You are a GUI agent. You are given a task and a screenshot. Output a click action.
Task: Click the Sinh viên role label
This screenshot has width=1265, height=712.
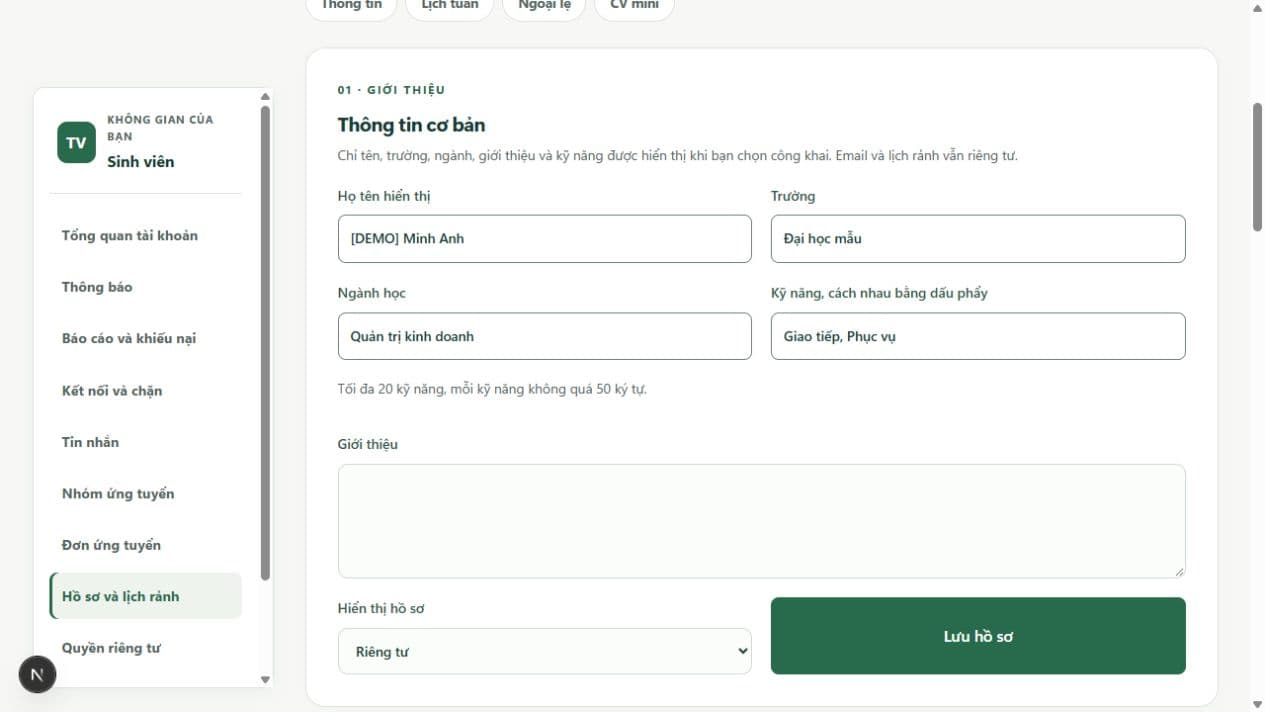click(x=141, y=162)
